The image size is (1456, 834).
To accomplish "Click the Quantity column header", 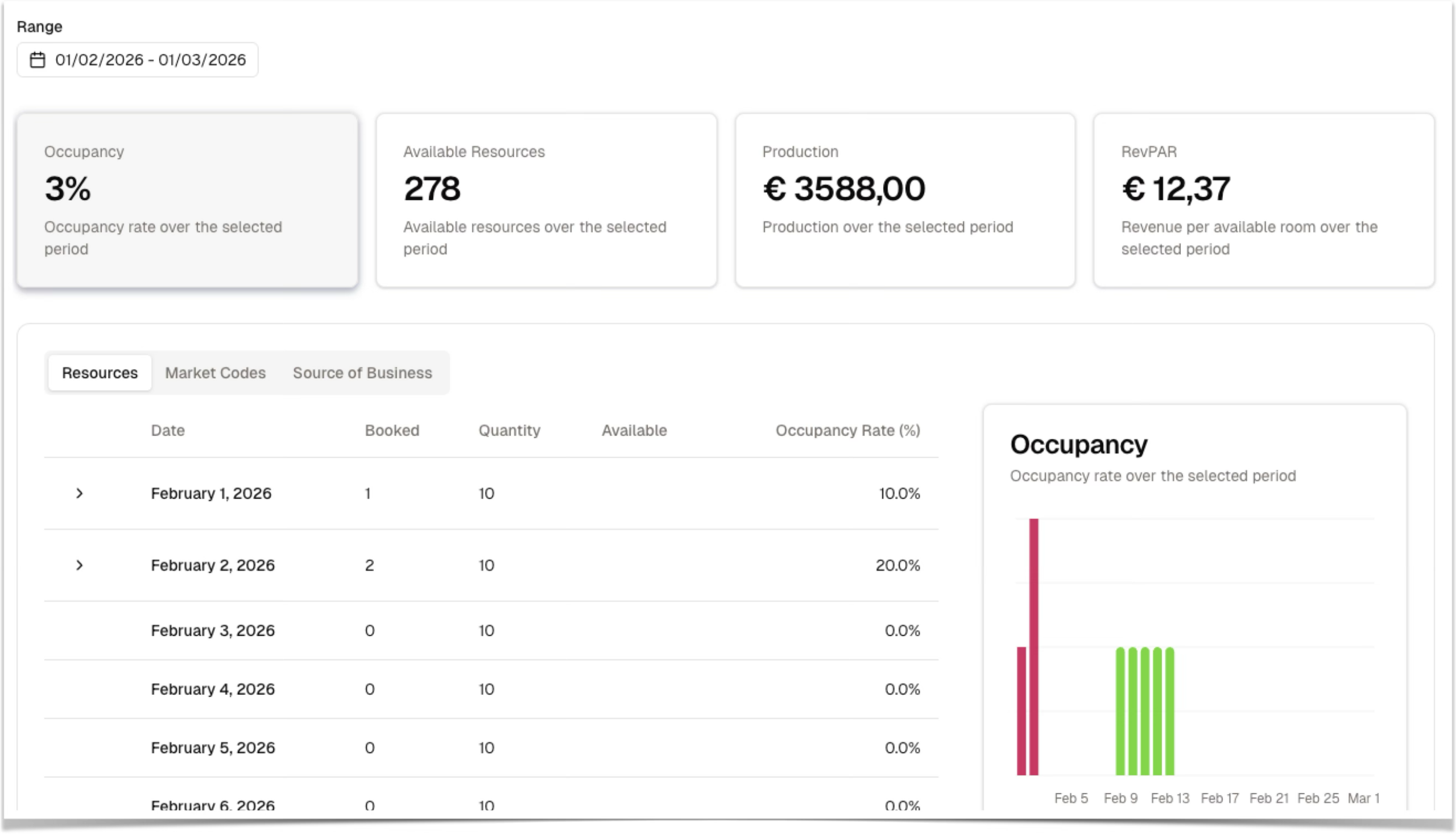I will 509,430.
